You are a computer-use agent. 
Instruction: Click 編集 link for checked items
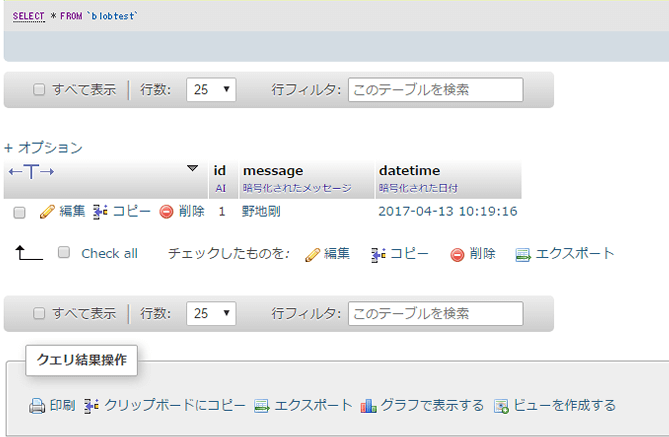tap(337, 253)
